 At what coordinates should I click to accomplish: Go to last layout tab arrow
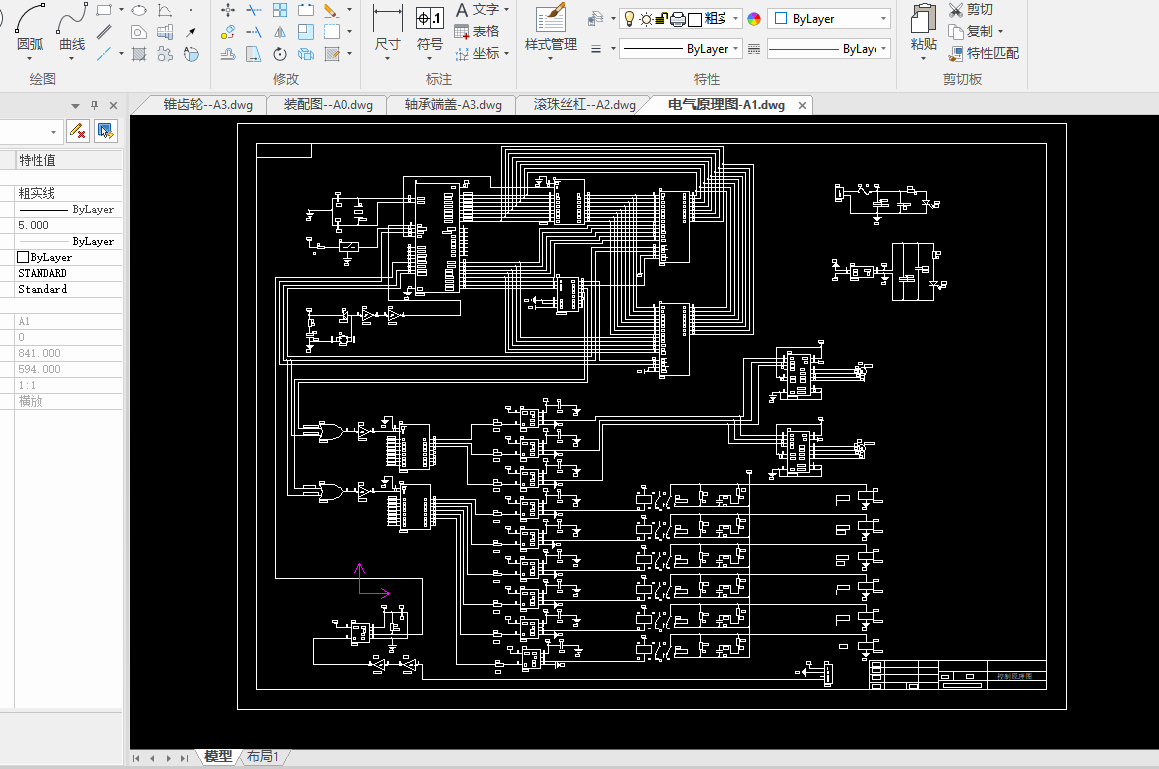point(184,758)
